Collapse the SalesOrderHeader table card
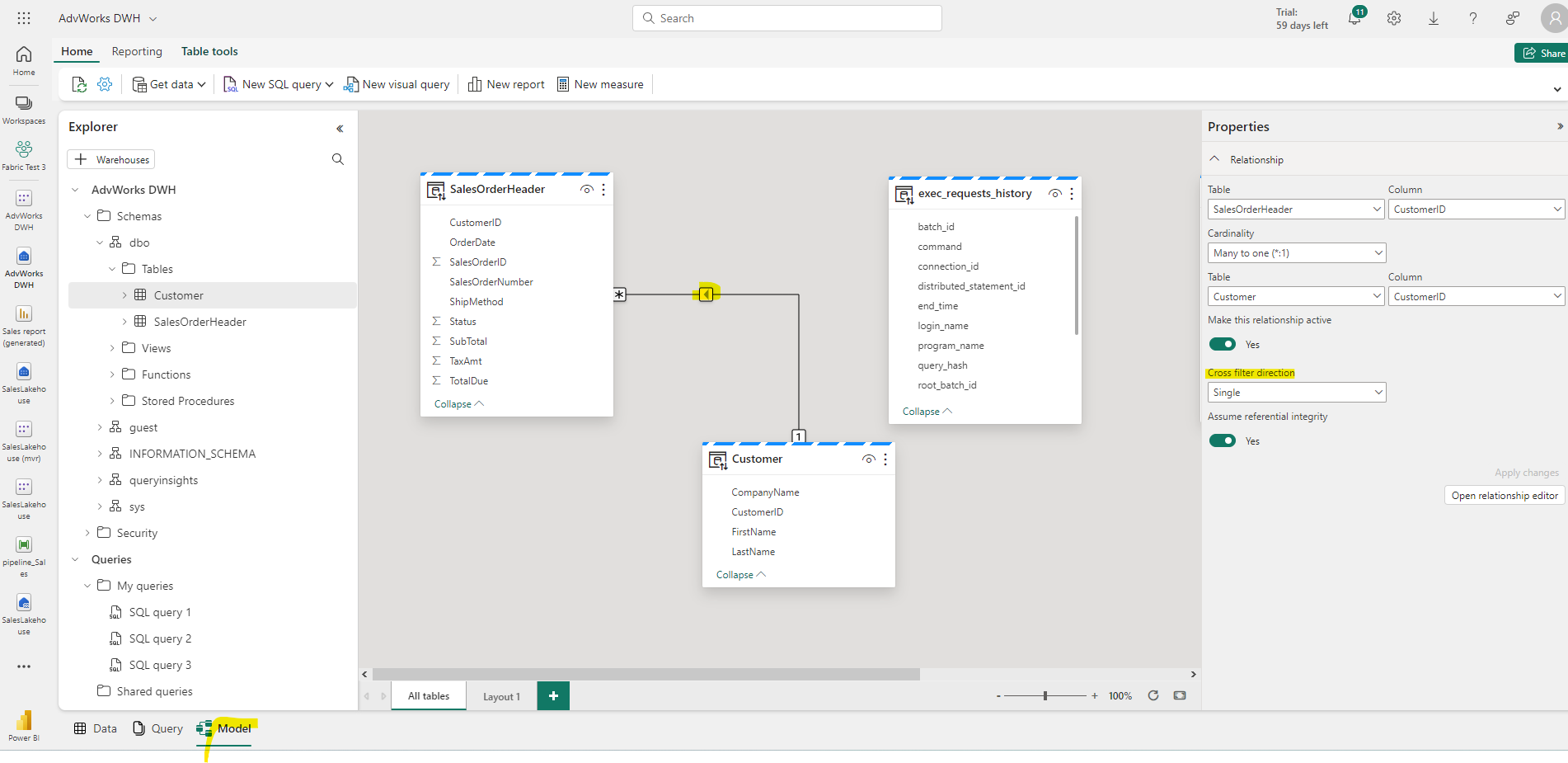Viewport: 1568px width, 763px height. (x=458, y=403)
